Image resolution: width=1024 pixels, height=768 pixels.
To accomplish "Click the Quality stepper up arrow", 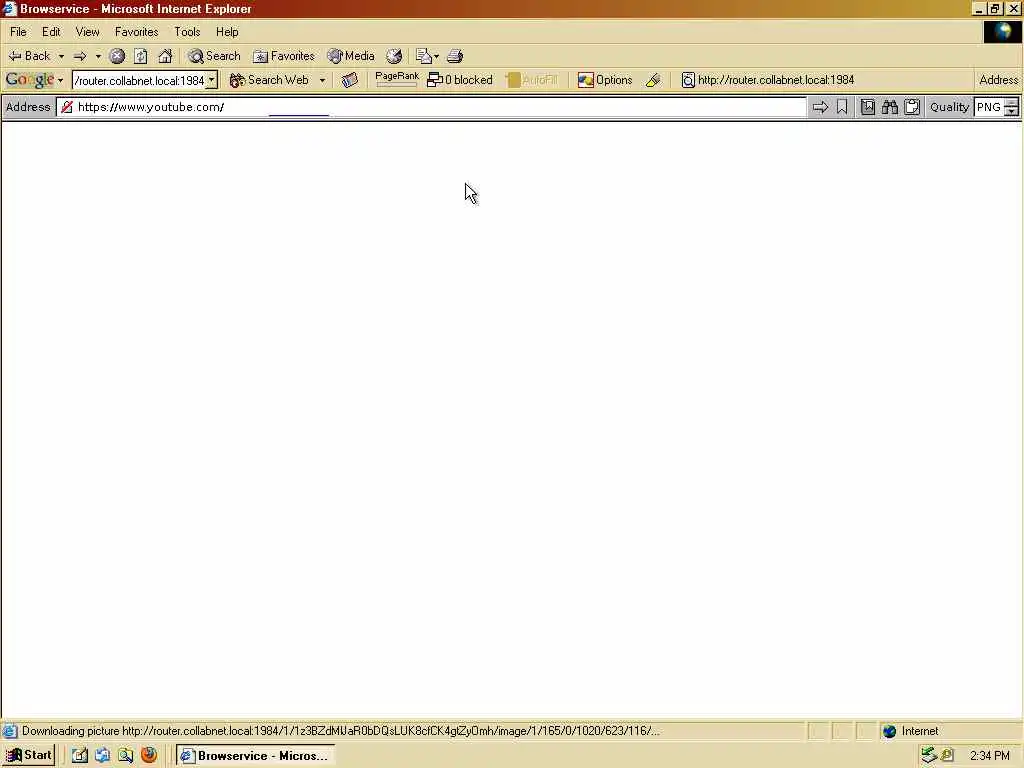I will (1012, 103).
